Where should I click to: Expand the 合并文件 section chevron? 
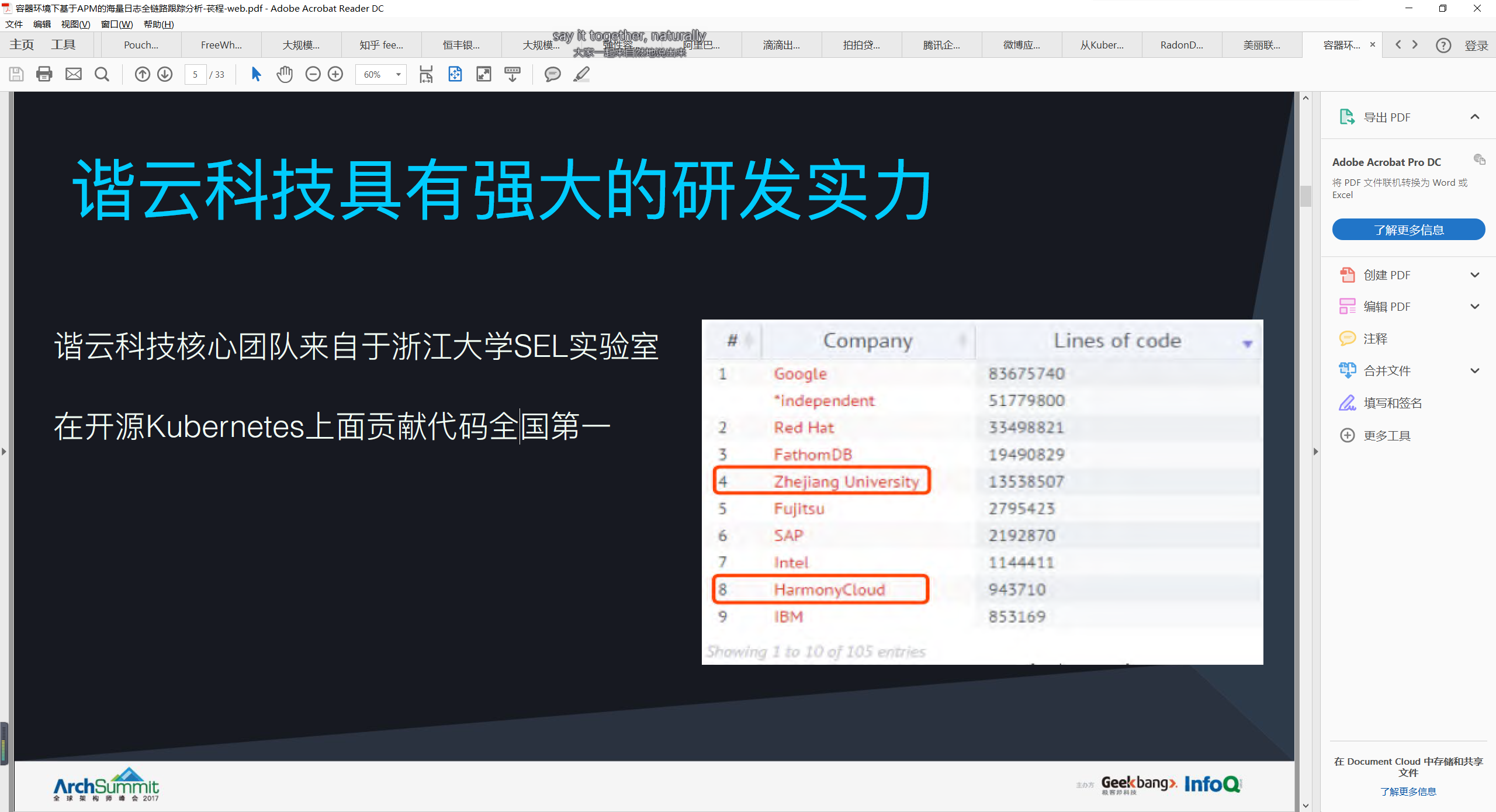[1475, 370]
